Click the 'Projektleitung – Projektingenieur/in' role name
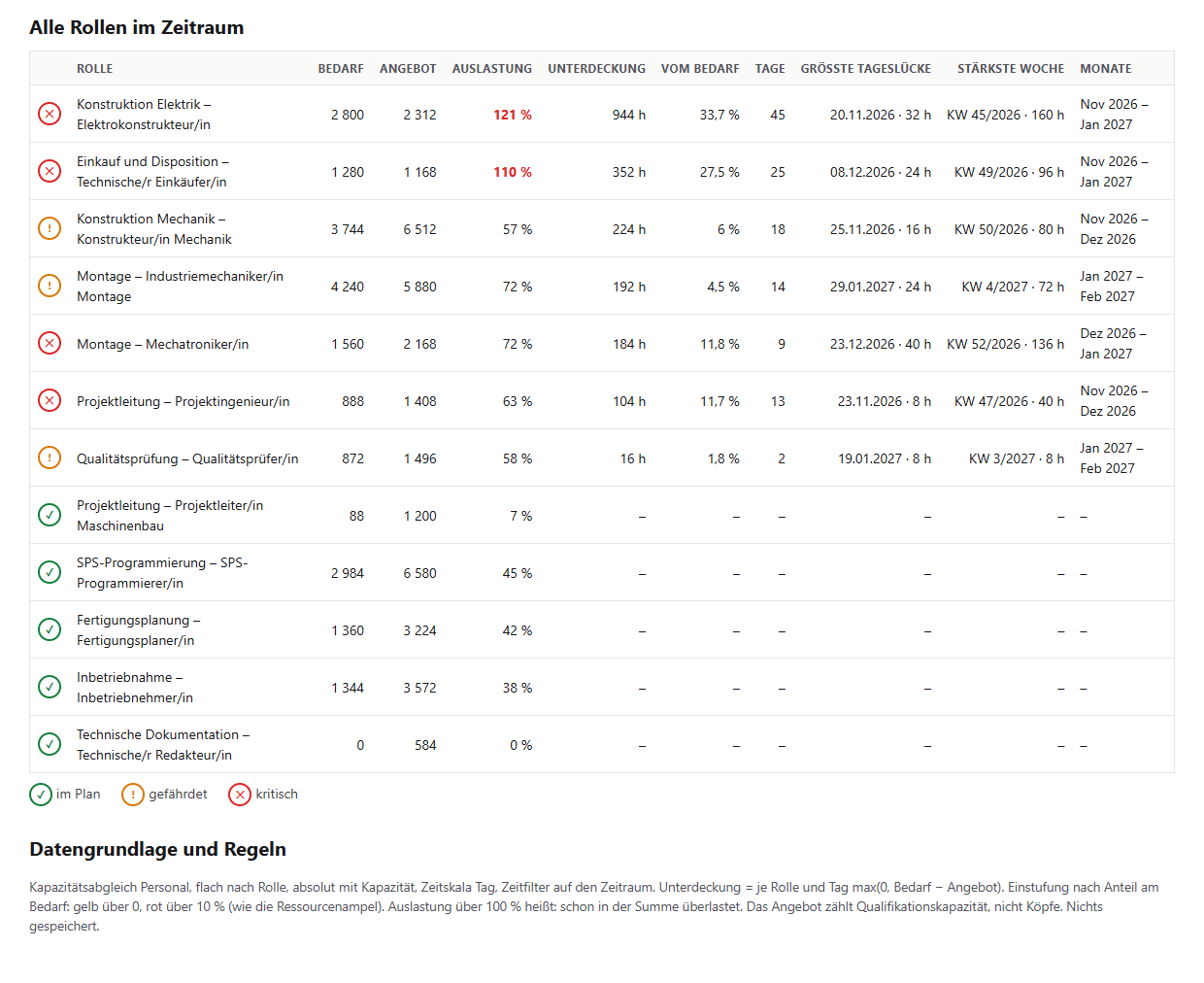Viewport: 1204px width, 983px height. tap(184, 401)
